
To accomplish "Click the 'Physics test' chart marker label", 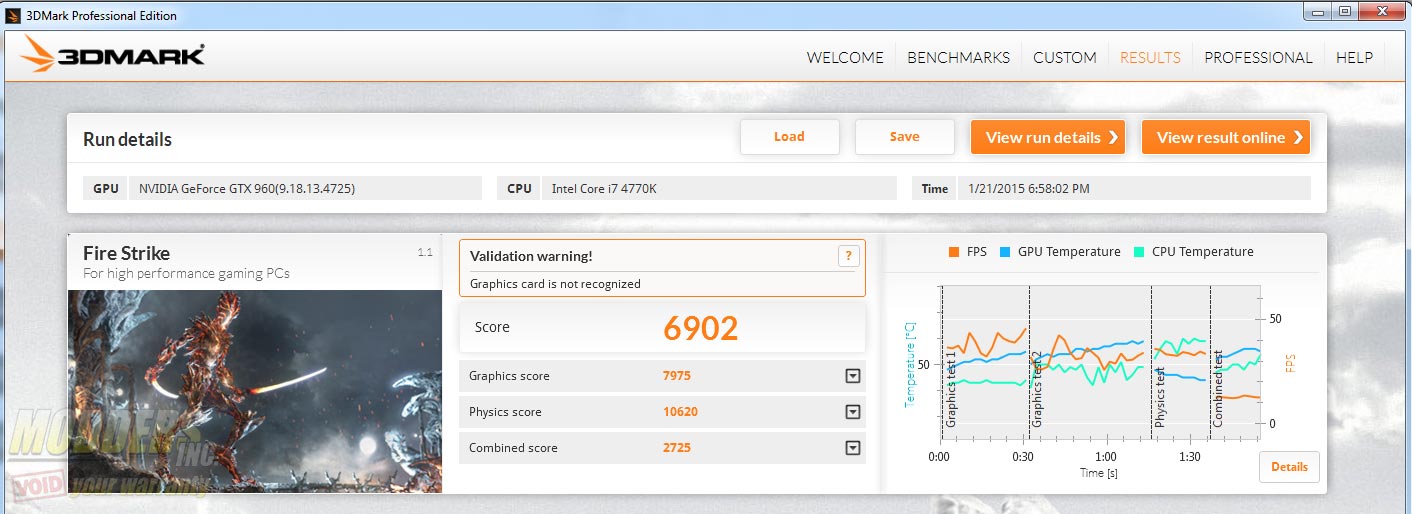I will (1160, 398).
